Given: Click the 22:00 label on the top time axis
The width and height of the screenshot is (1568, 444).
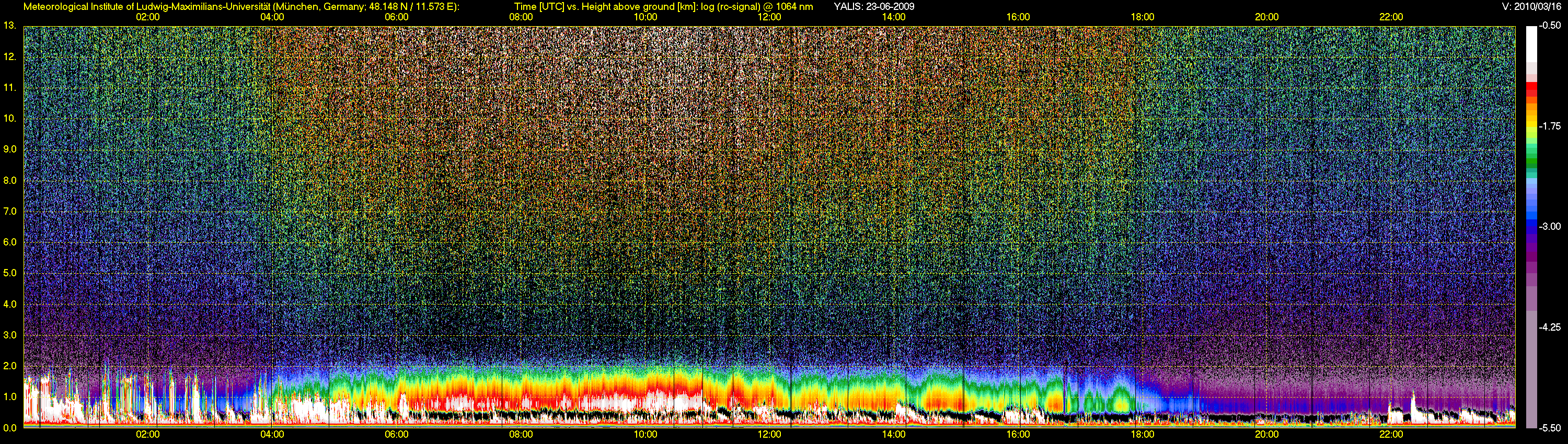Looking at the screenshot, I should 1391,17.
